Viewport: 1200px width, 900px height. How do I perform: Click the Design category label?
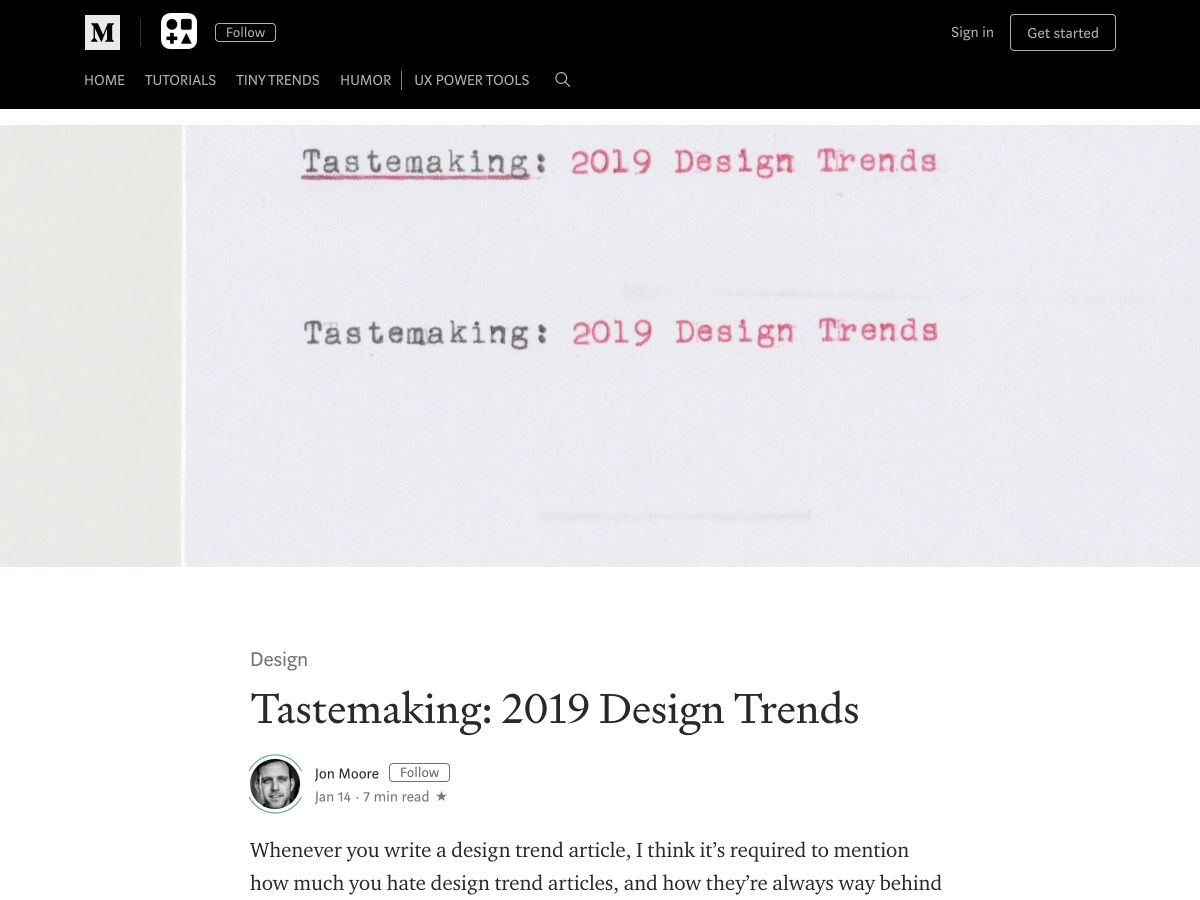[279, 659]
